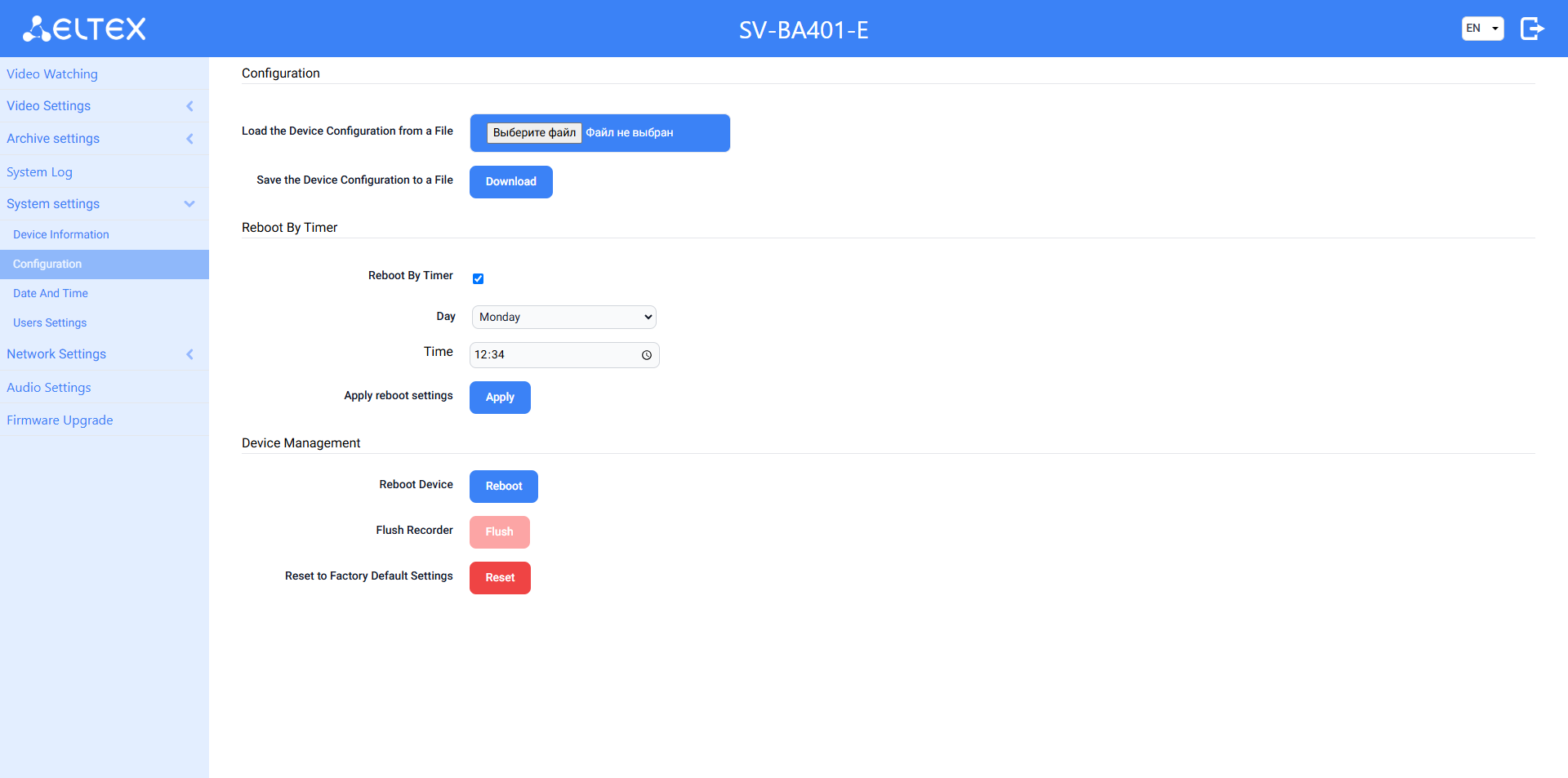
Task: Open the EN language dropdown
Action: [x=1482, y=29]
